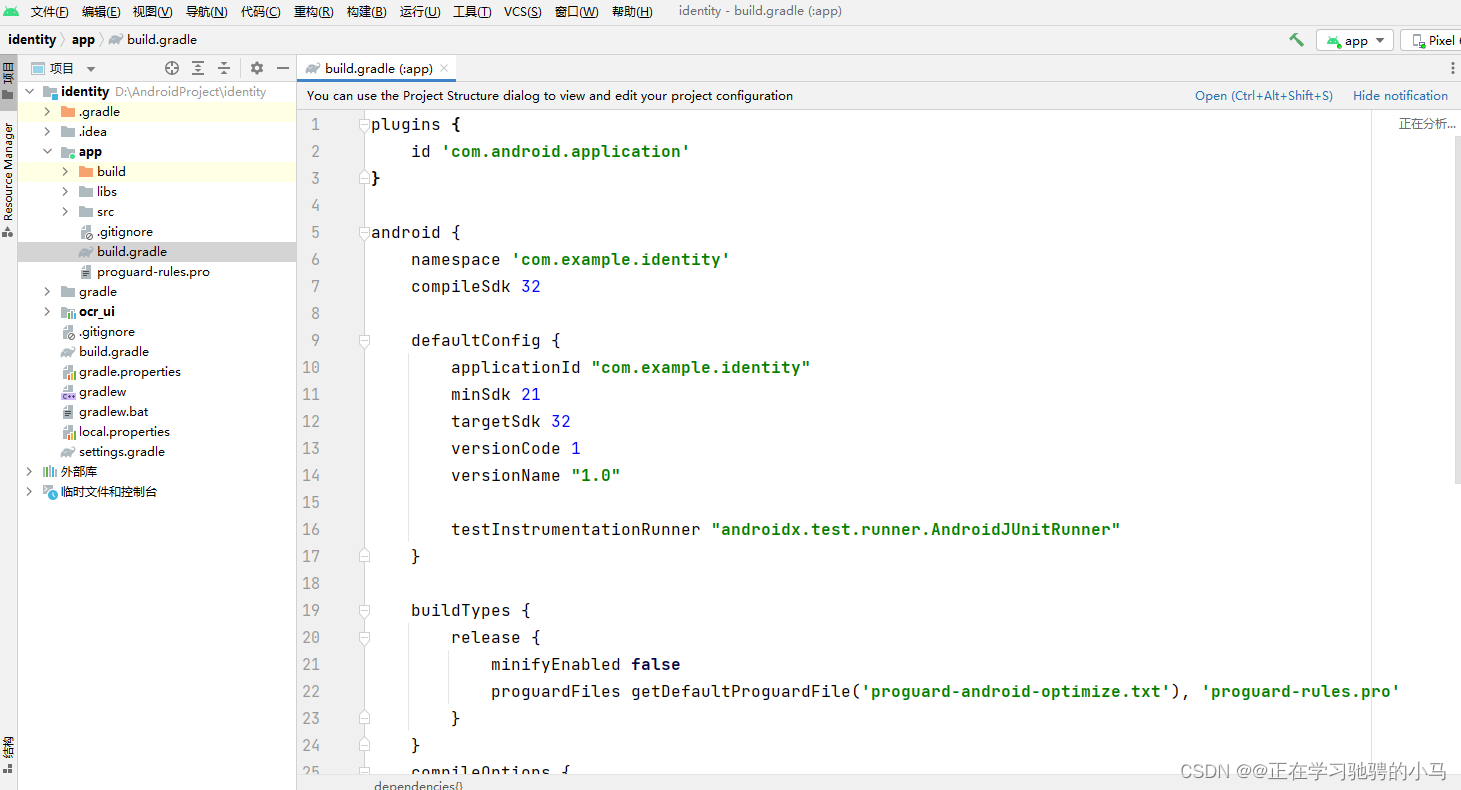Click app in the breadcrumb bar
The image size is (1461, 790).
tap(83, 40)
